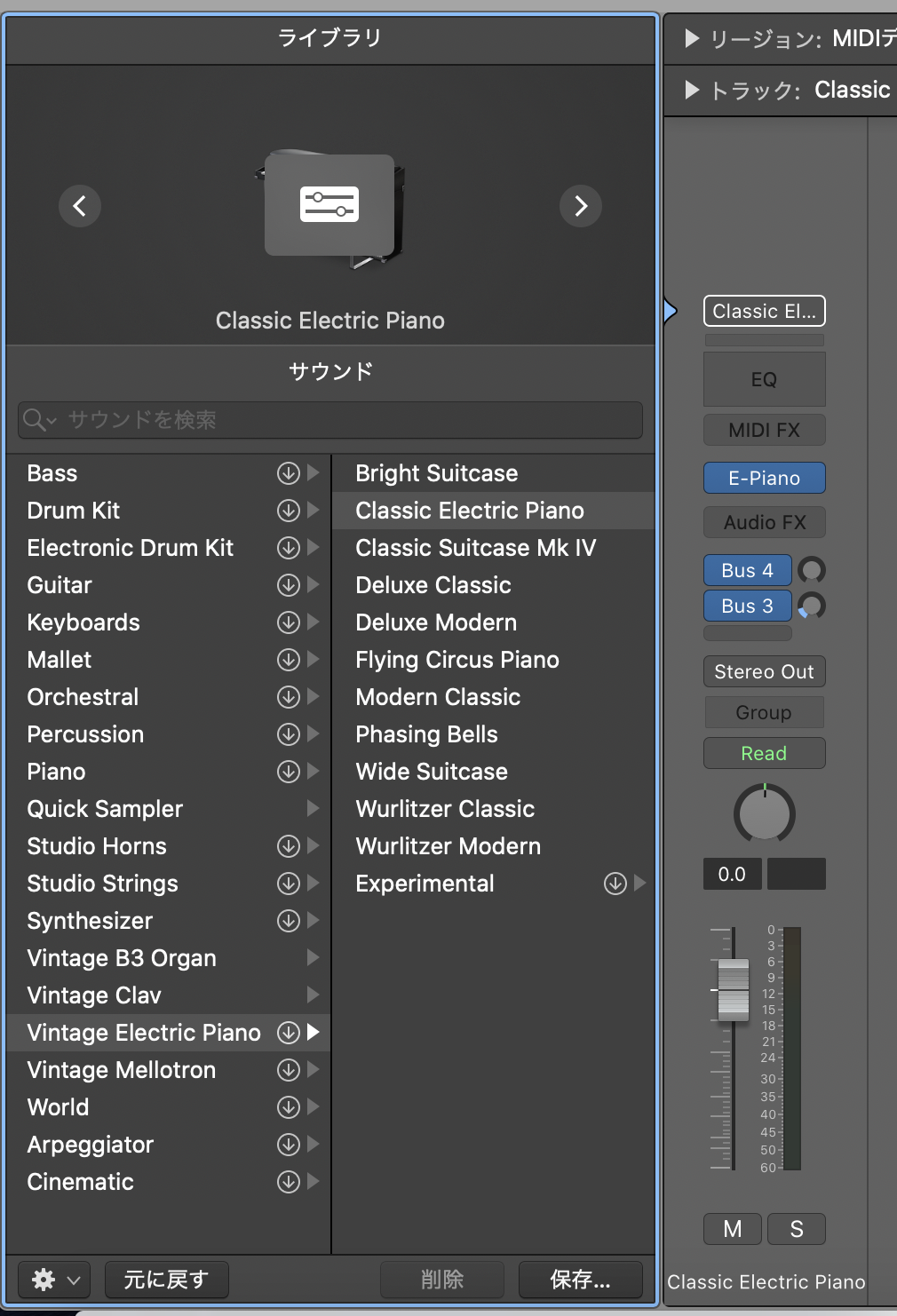Click the sound search field
This screenshot has height=1316, width=897.
pos(330,420)
